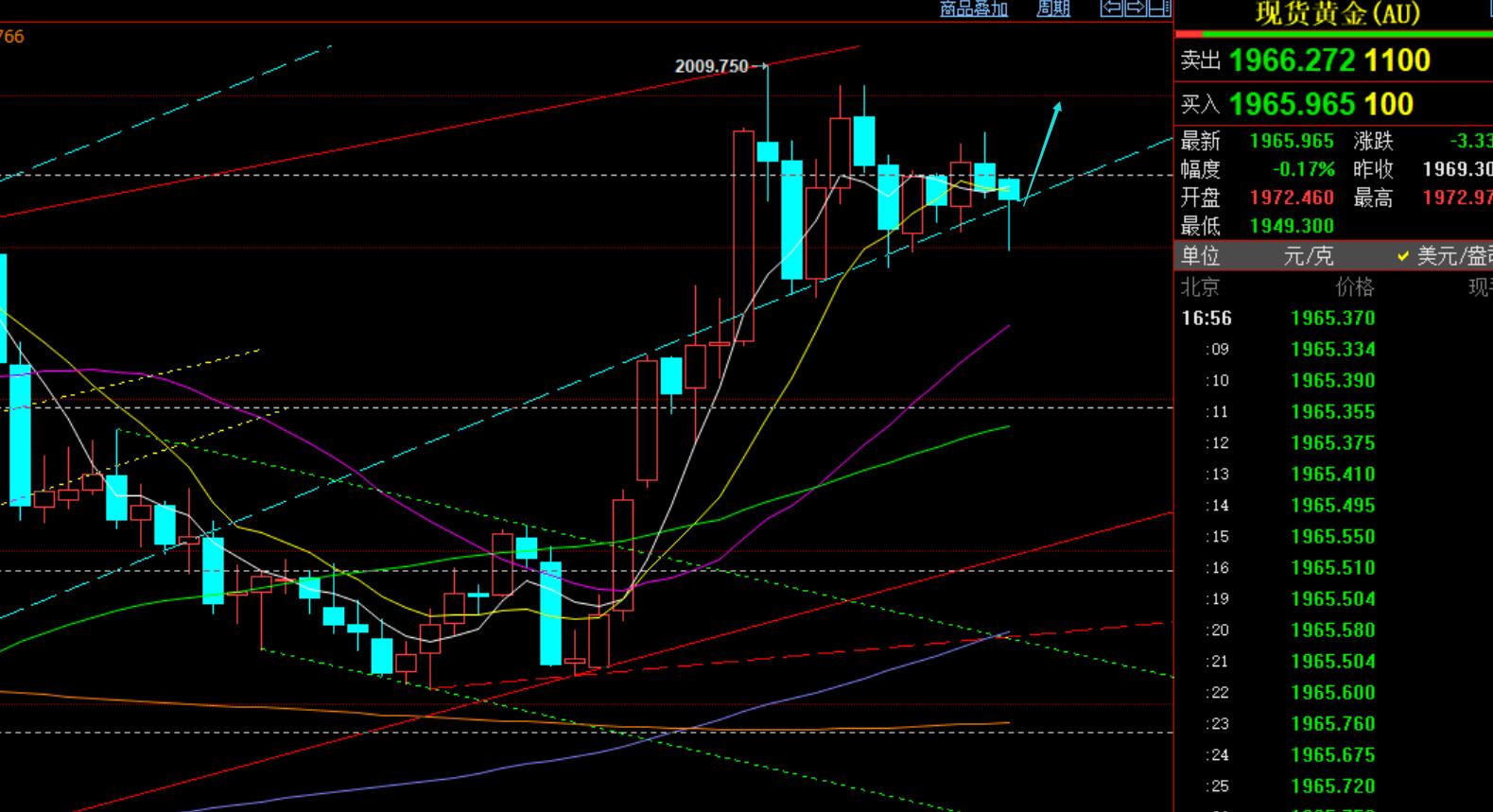Click the right arrow navigation icon
Image resolution: width=1493 pixels, height=812 pixels.
(1136, 9)
